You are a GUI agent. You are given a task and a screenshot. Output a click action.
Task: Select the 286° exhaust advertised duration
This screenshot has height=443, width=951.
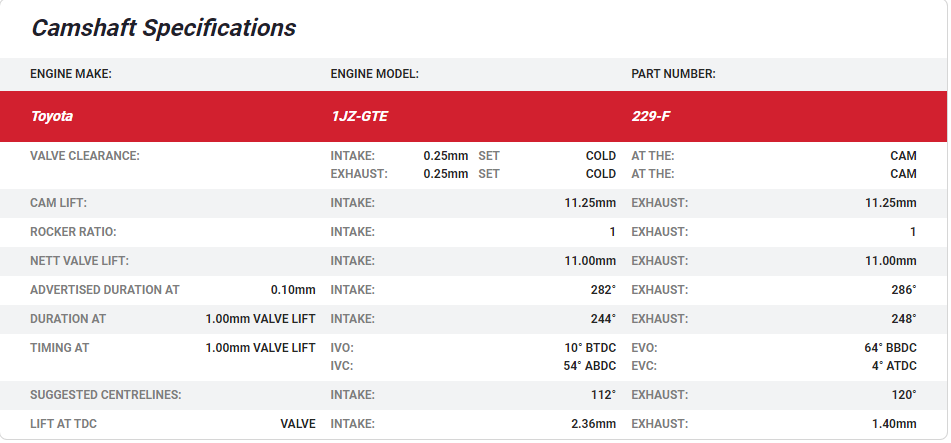click(904, 290)
